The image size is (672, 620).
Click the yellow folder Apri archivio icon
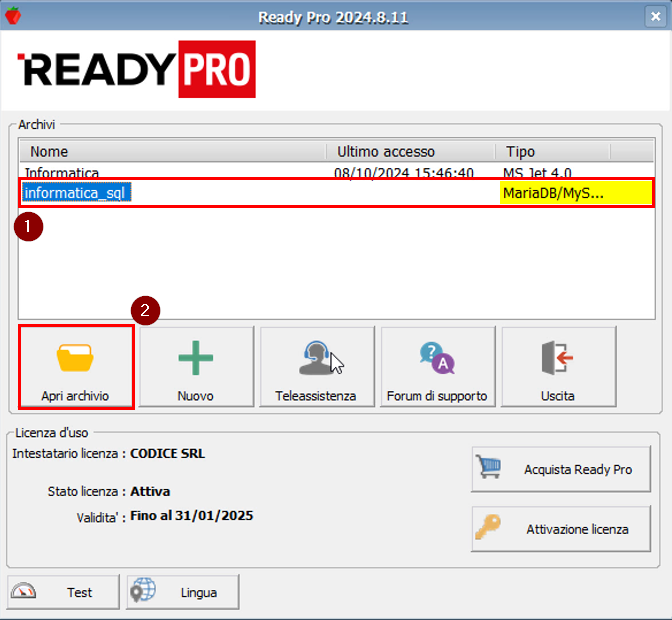[x=75, y=357]
